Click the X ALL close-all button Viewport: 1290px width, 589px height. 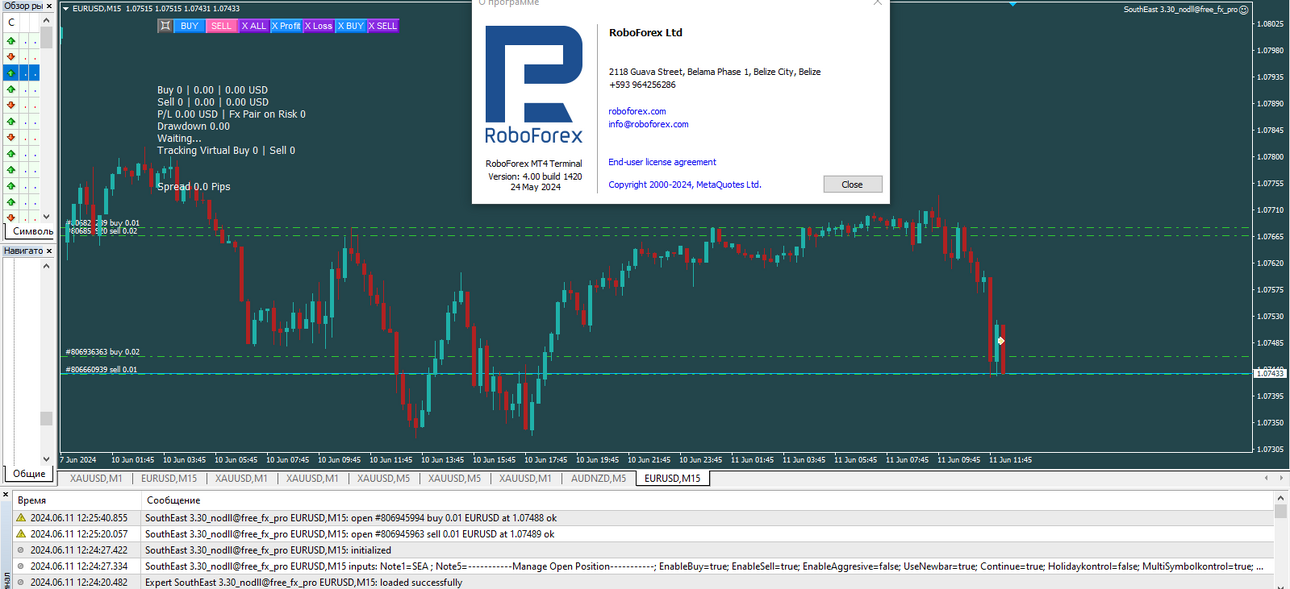(253, 26)
